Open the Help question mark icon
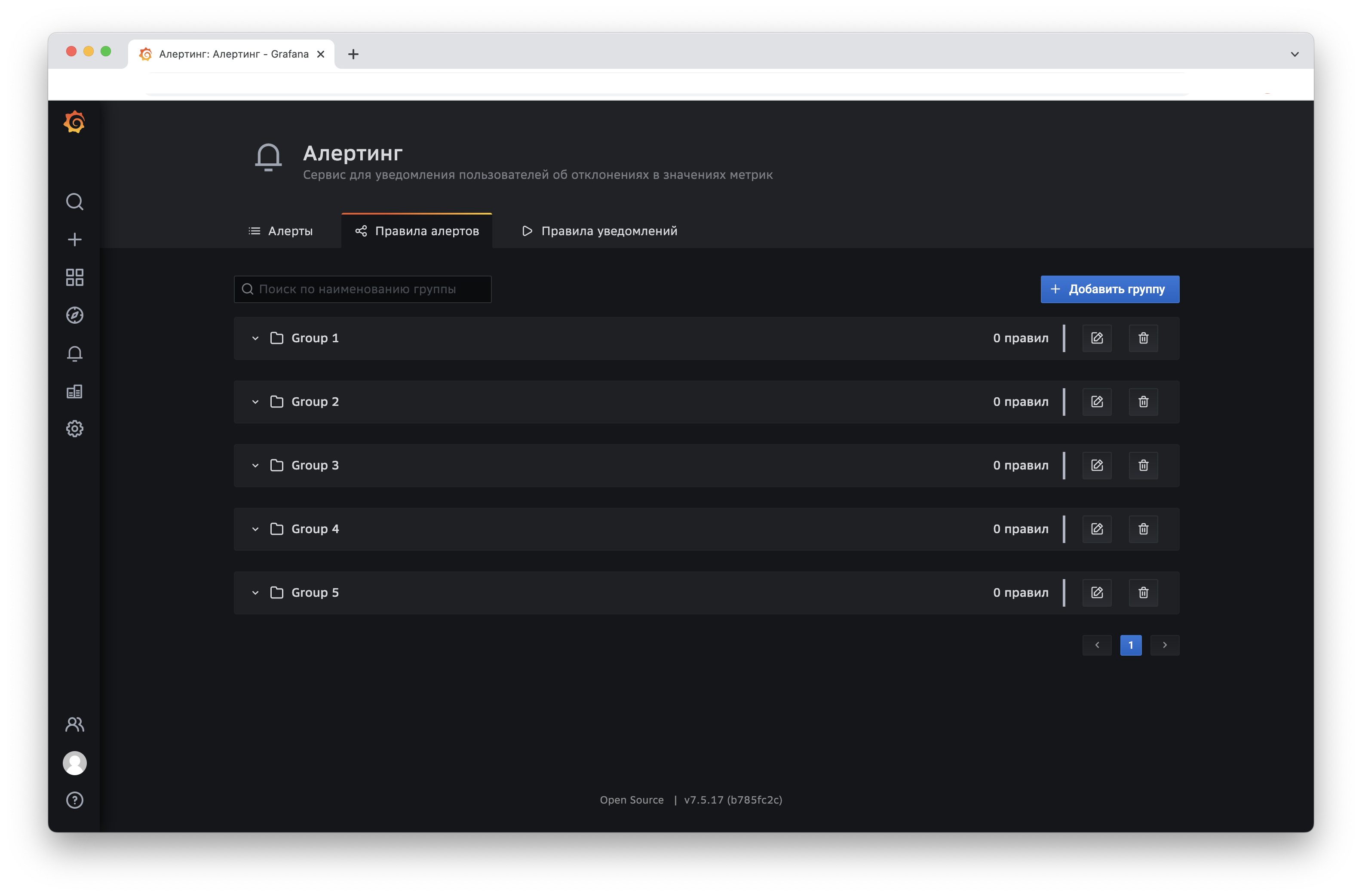The width and height of the screenshot is (1362, 896). click(74, 800)
